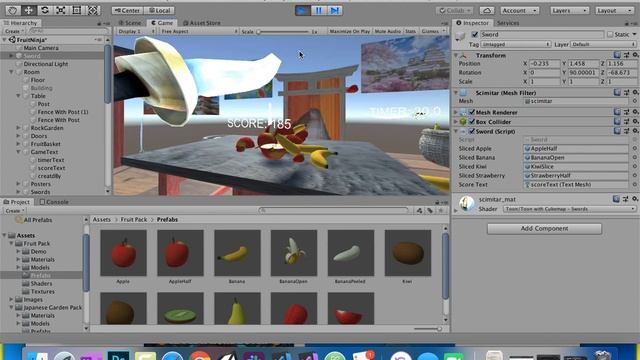Open the Collab dropdown
Image resolution: width=640 pixels, height=360 pixels.
pyautogui.click(x=454, y=10)
